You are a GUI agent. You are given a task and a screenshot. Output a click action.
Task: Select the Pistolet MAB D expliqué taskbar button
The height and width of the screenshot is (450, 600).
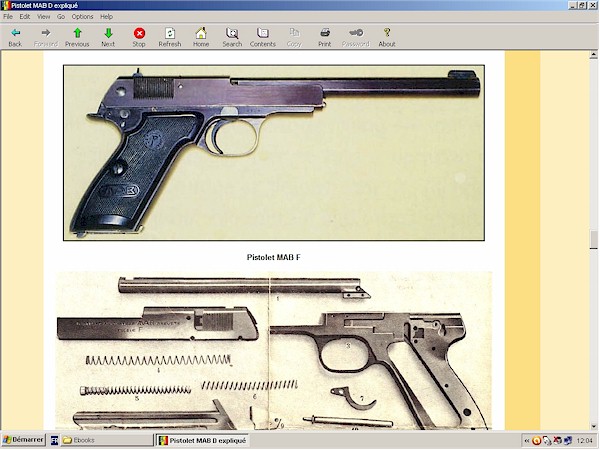pos(202,440)
